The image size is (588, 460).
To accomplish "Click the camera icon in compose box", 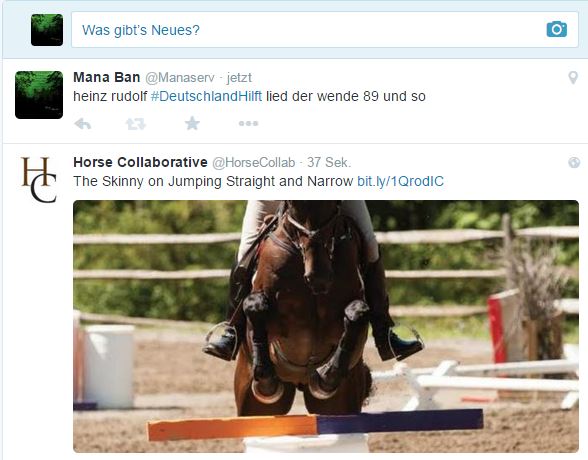I will [x=556, y=29].
